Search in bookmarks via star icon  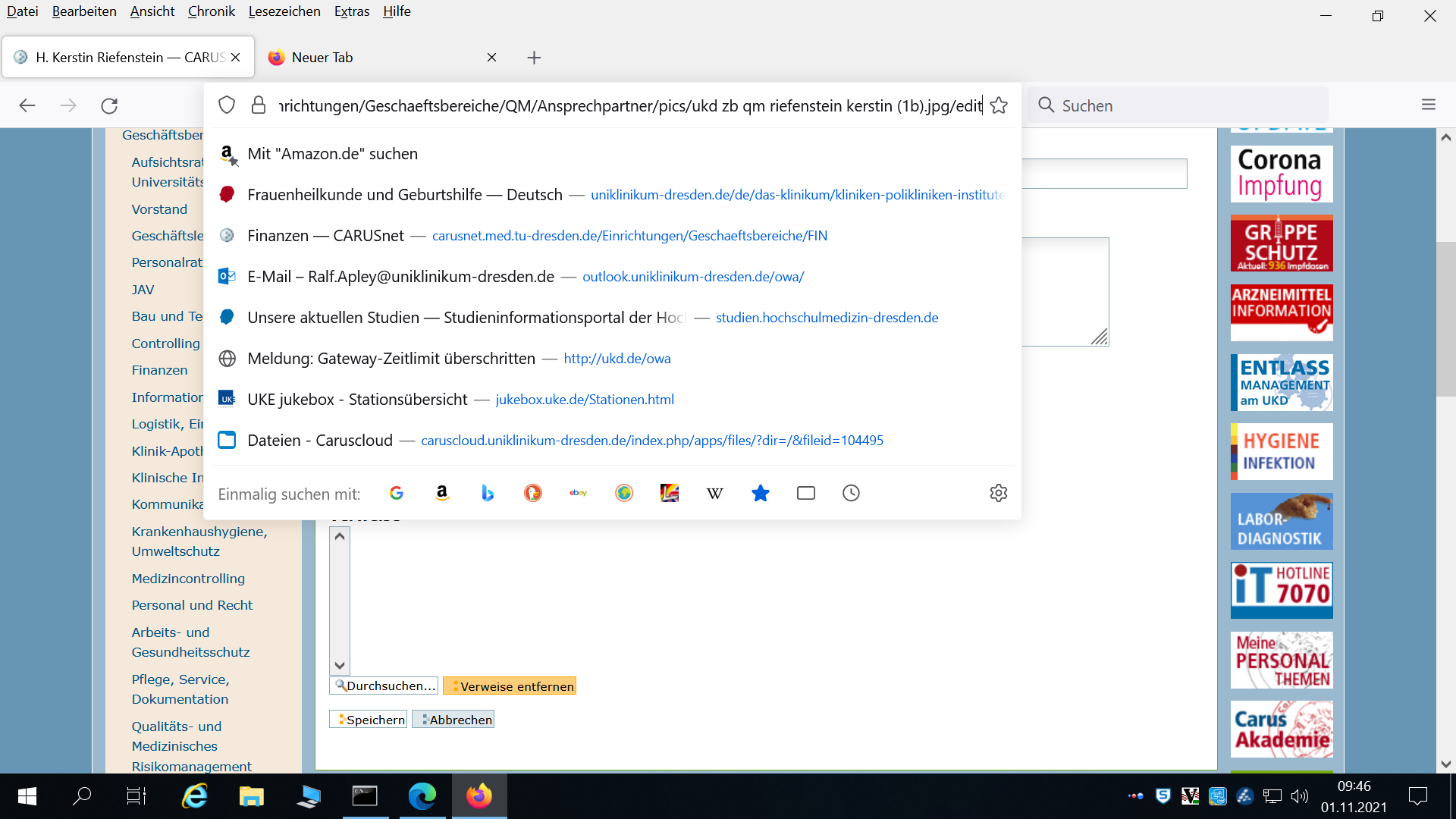click(x=761, y=494)
